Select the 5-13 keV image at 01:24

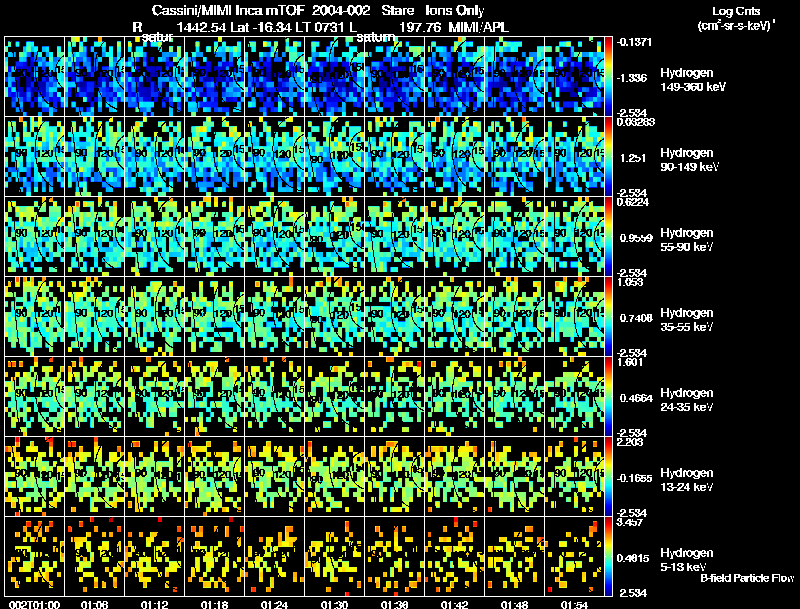(x=274, y=556)
